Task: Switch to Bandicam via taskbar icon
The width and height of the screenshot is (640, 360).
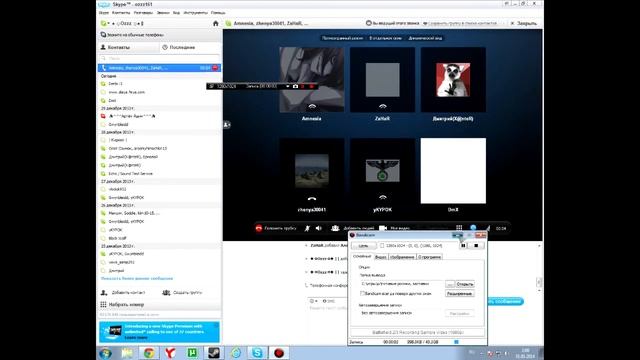Action: 279,353
